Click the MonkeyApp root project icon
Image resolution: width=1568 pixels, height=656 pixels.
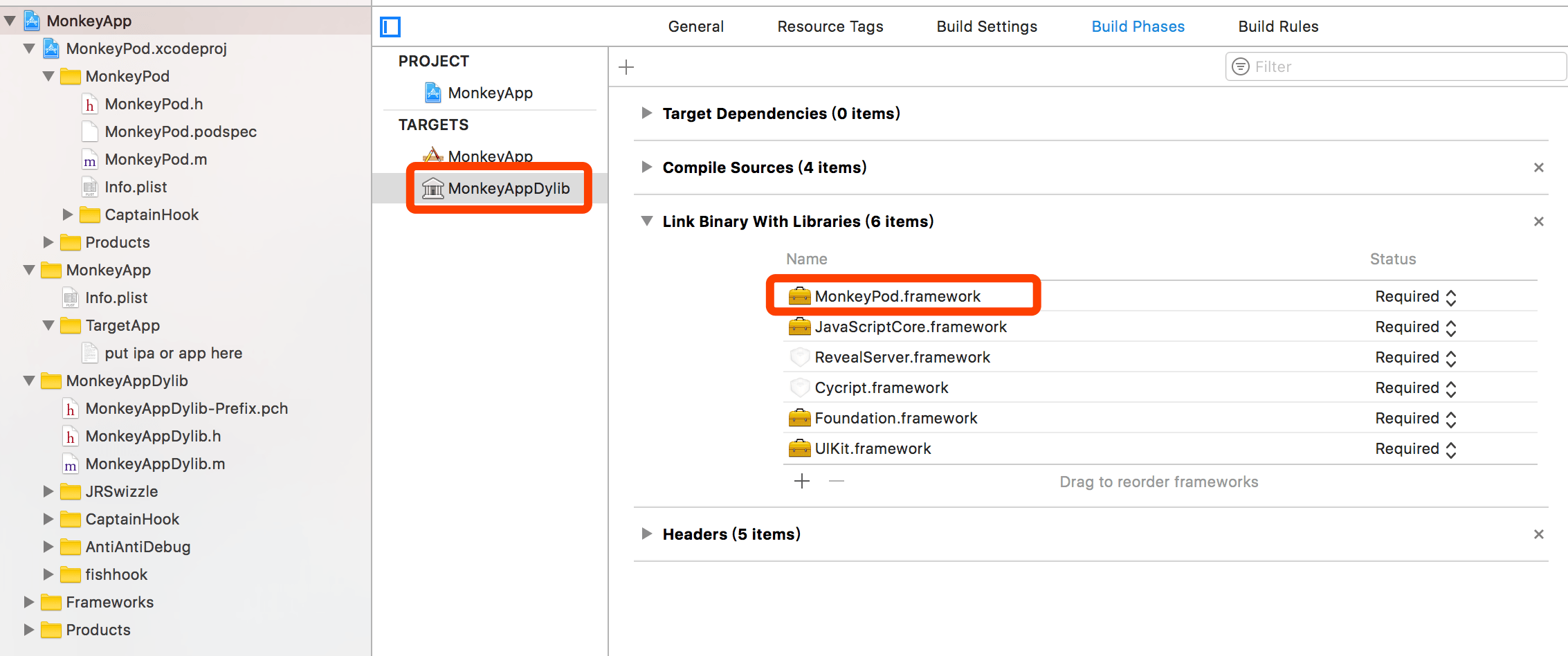point(32,21)
